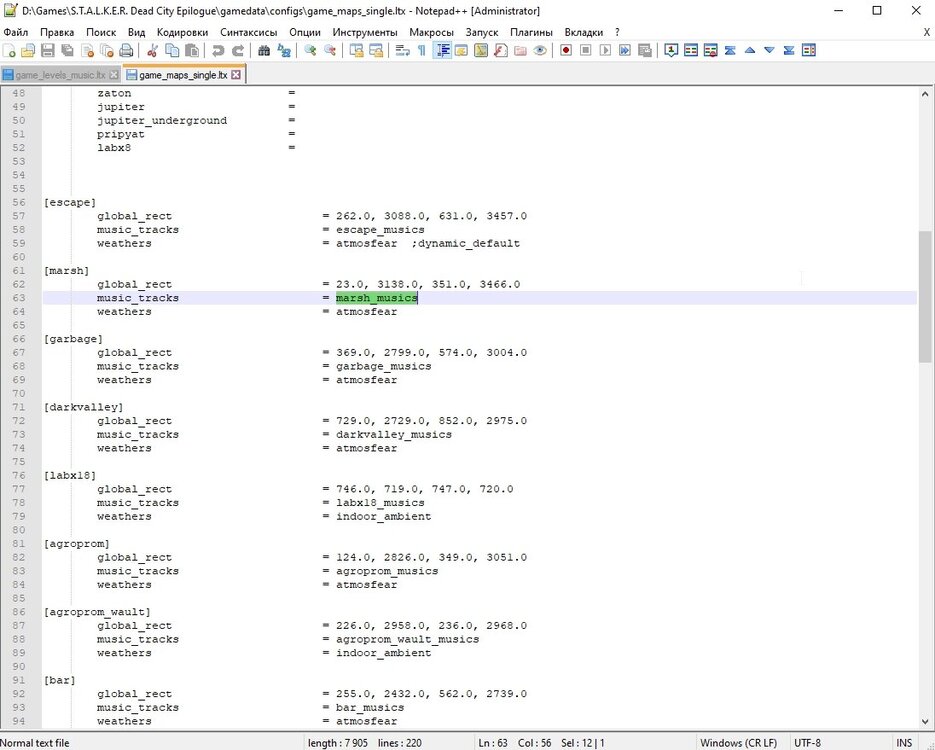Switch to the game_levels_music.ltx tab

click(x=58, y=75)
